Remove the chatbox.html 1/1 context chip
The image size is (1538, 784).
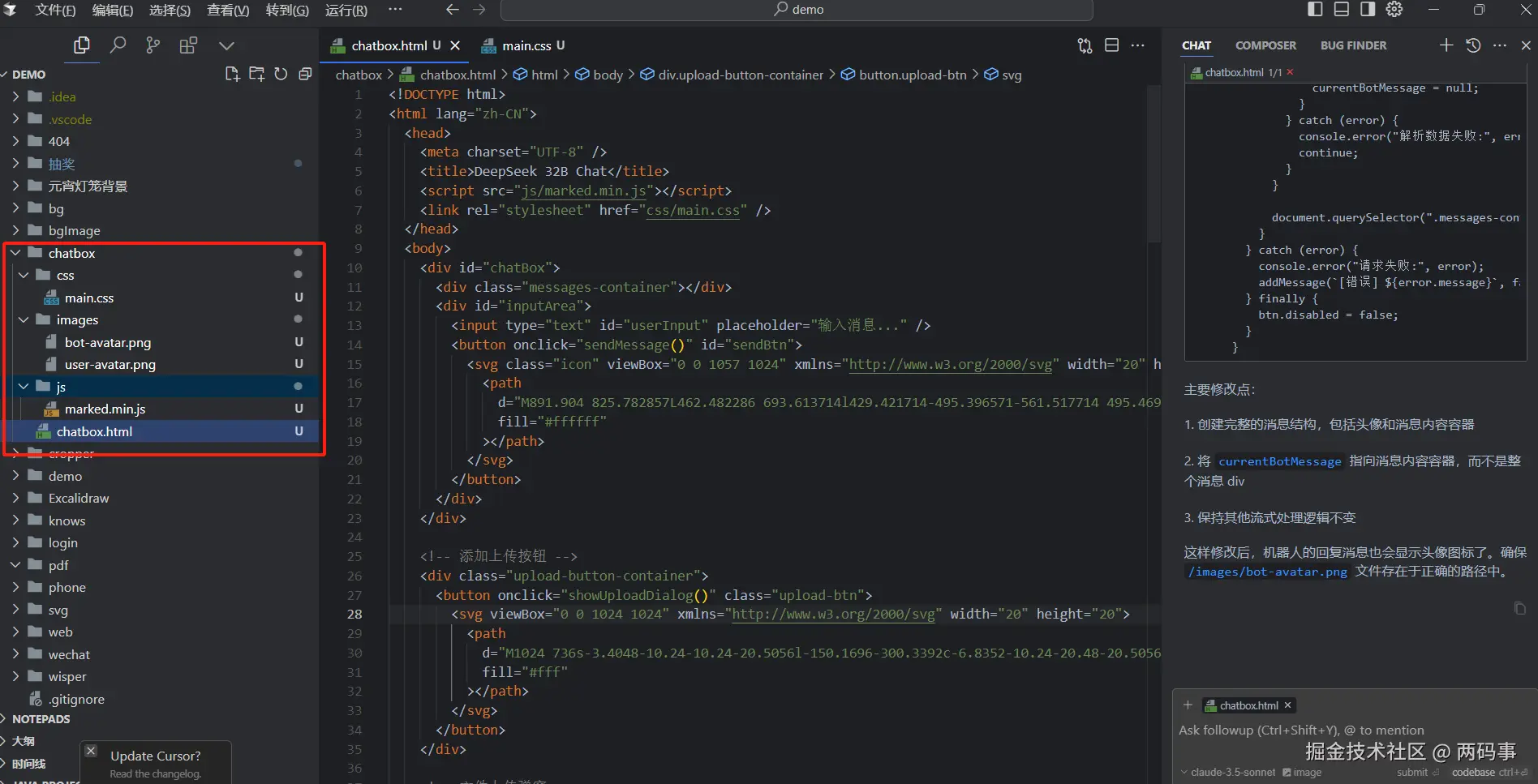pyautogui.click(x=1290, y=72)
